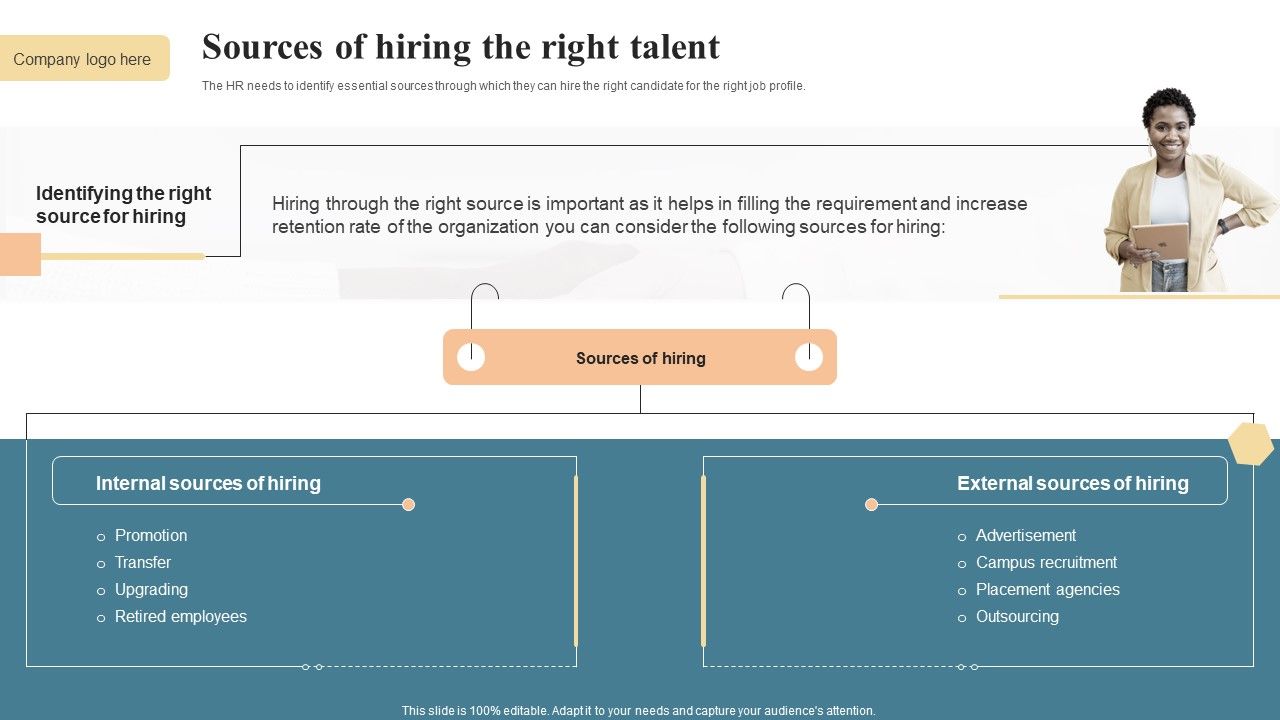
Task: Click the Internal sources of hiring heading
Action: coord(208,484)
